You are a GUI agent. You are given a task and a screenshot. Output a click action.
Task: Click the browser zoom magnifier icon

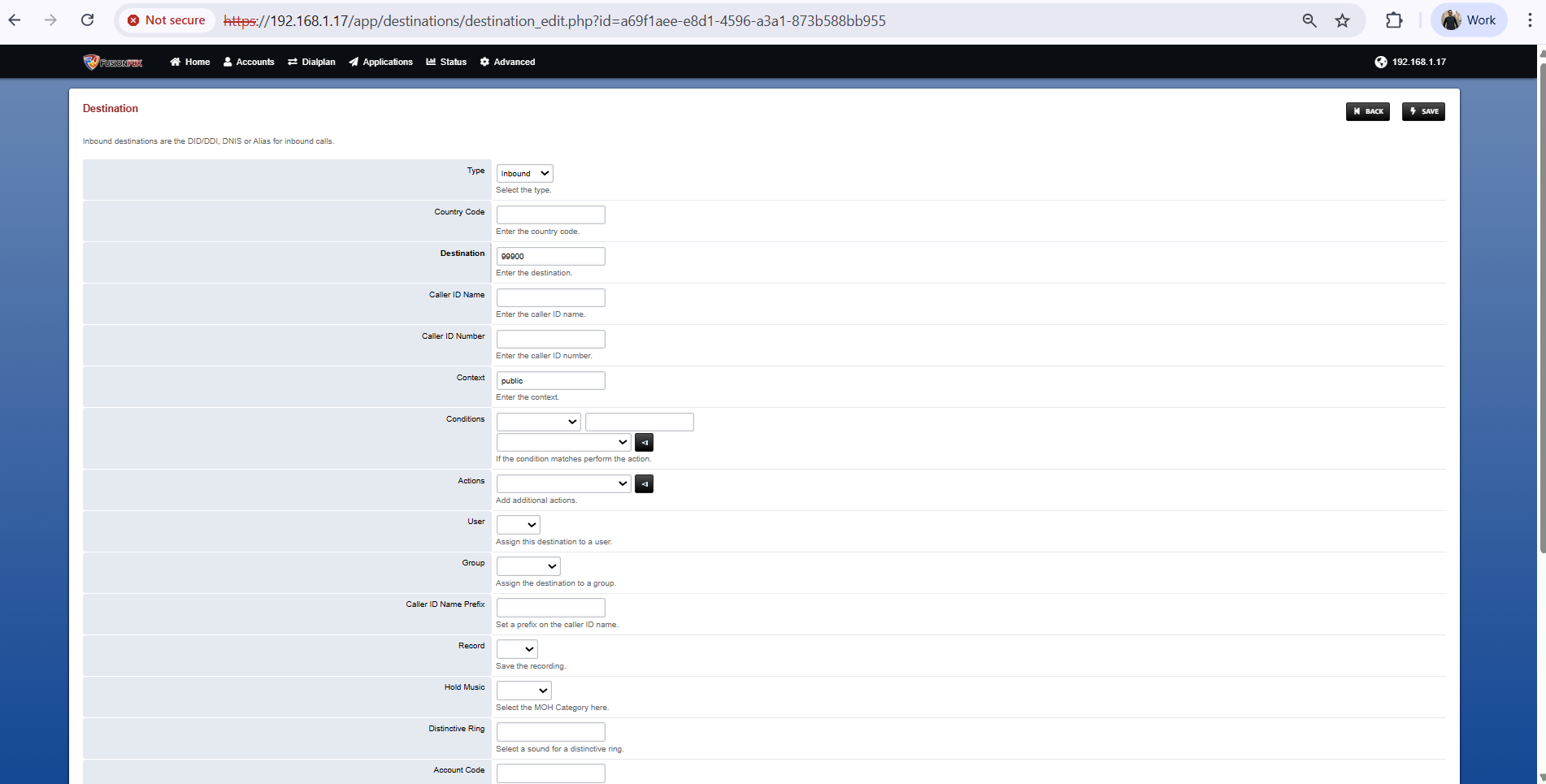[1309, 20]
